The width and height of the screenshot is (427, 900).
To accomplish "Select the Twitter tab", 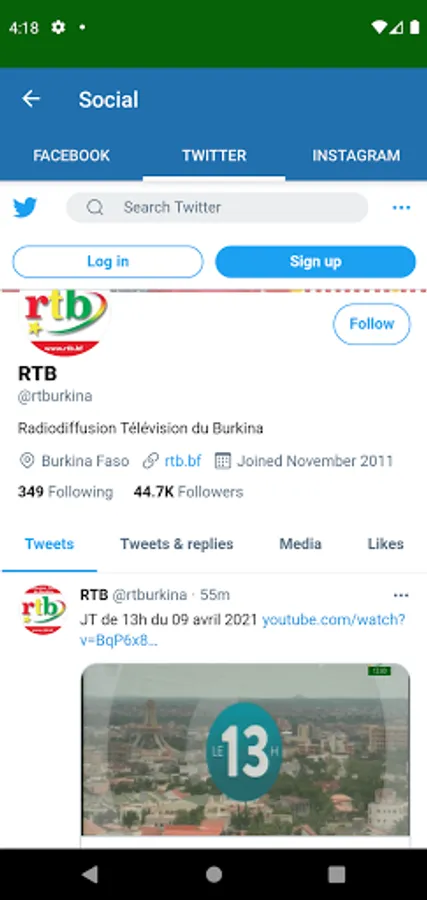I will click(214, 156).
